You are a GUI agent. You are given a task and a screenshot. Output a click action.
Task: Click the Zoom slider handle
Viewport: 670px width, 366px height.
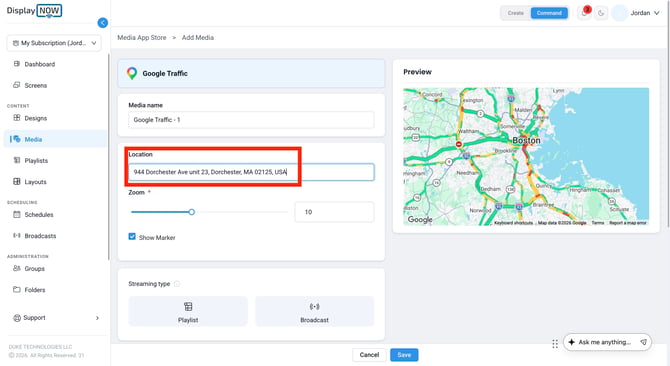192,212
